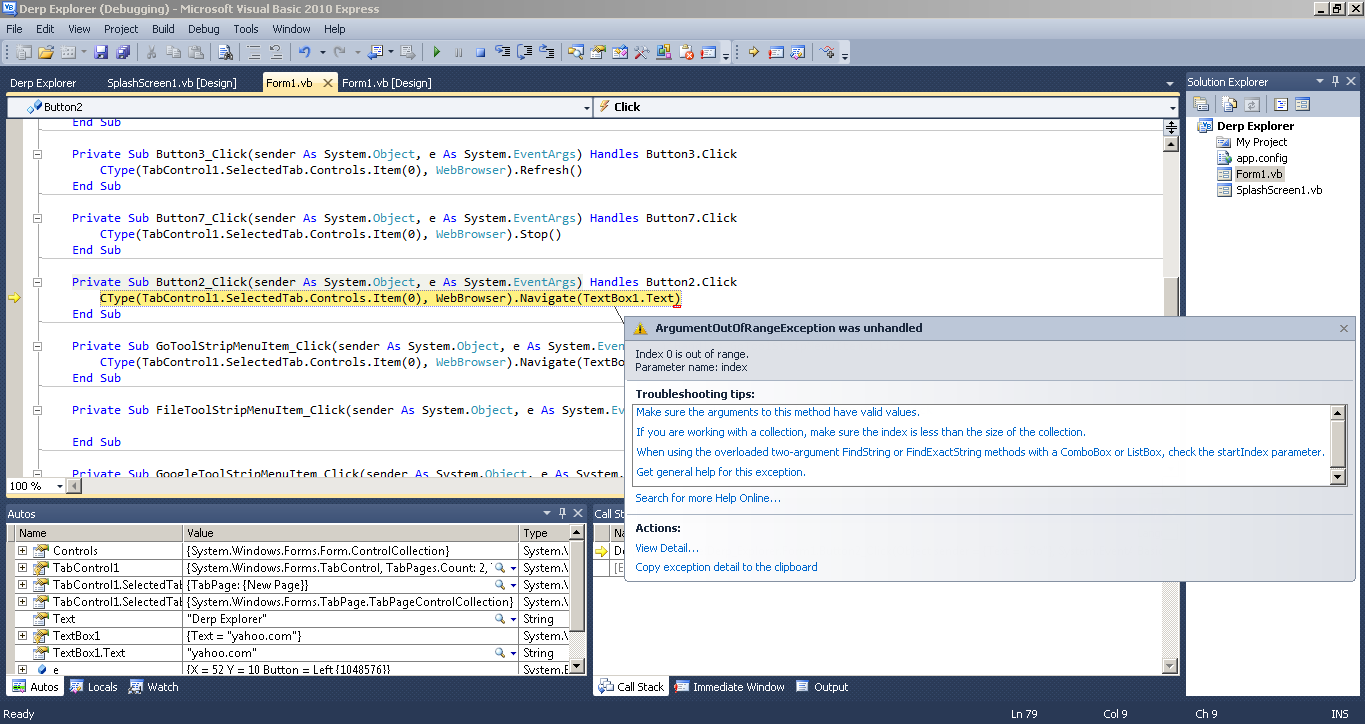Click Get general help for this exception link
This screenshot has height=724, width=1365.
tap(721, 472)
